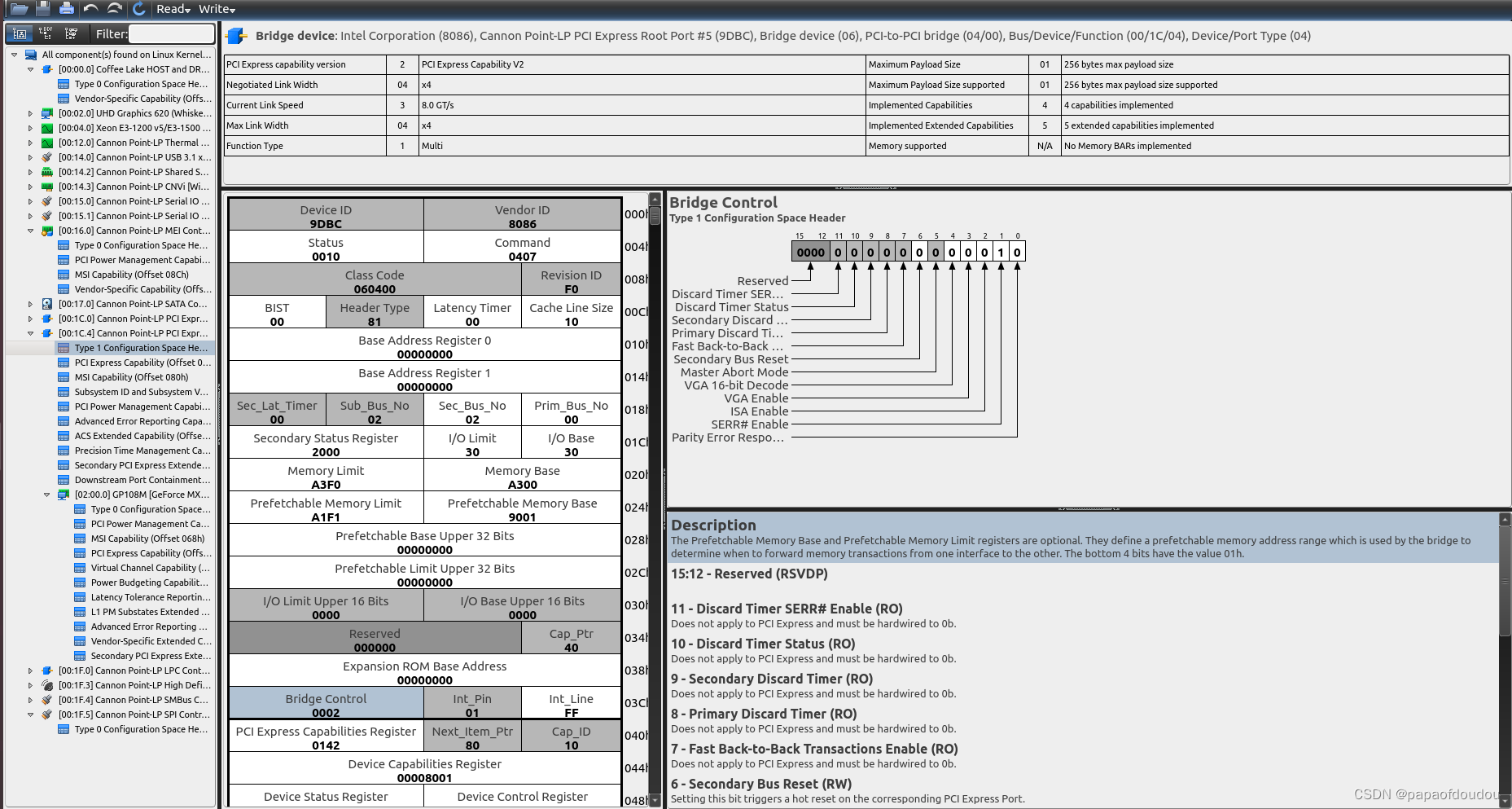Click the blue Refresh icon
Viewport: 1512px width, 809px height.
pyautogui.click(x=139, y=9)
